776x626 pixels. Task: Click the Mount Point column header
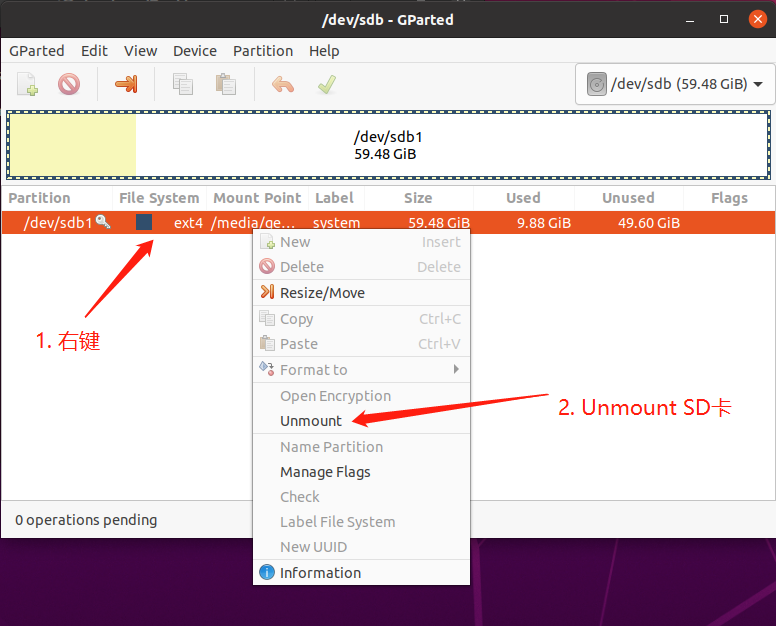point(257,198)
